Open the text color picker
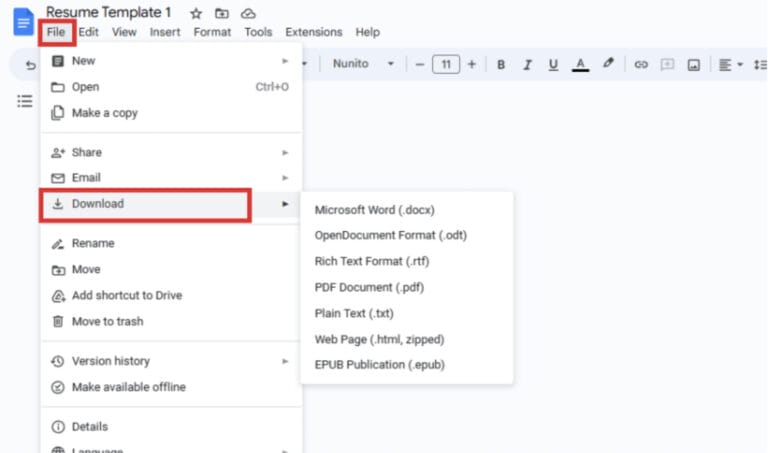The width and height of the screenshot is (768, 453). coord(580,65)
